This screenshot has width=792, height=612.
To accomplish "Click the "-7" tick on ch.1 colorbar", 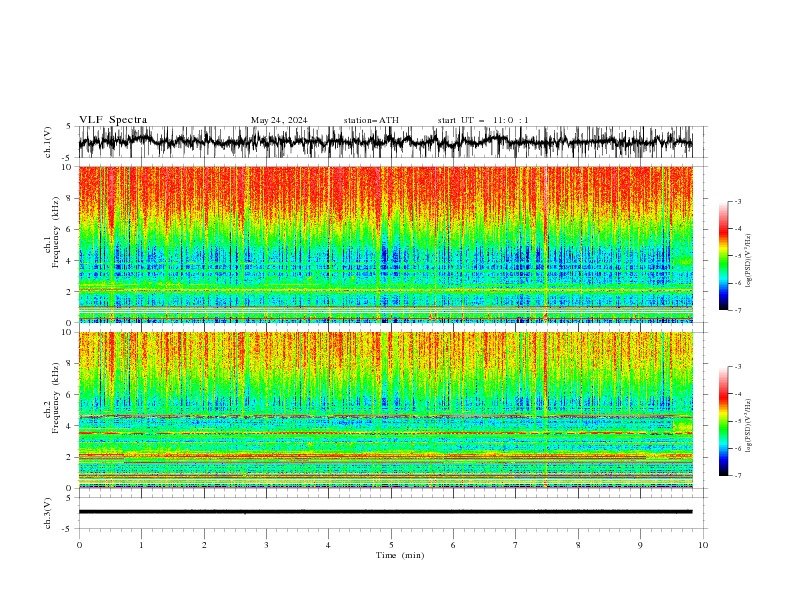I will click(x=738, y=311).
